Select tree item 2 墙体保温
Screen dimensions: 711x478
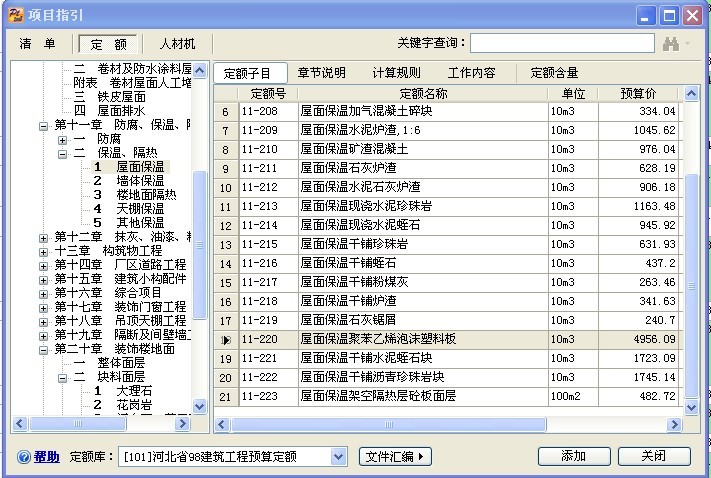pyautogui.click(x=129, y=181)
